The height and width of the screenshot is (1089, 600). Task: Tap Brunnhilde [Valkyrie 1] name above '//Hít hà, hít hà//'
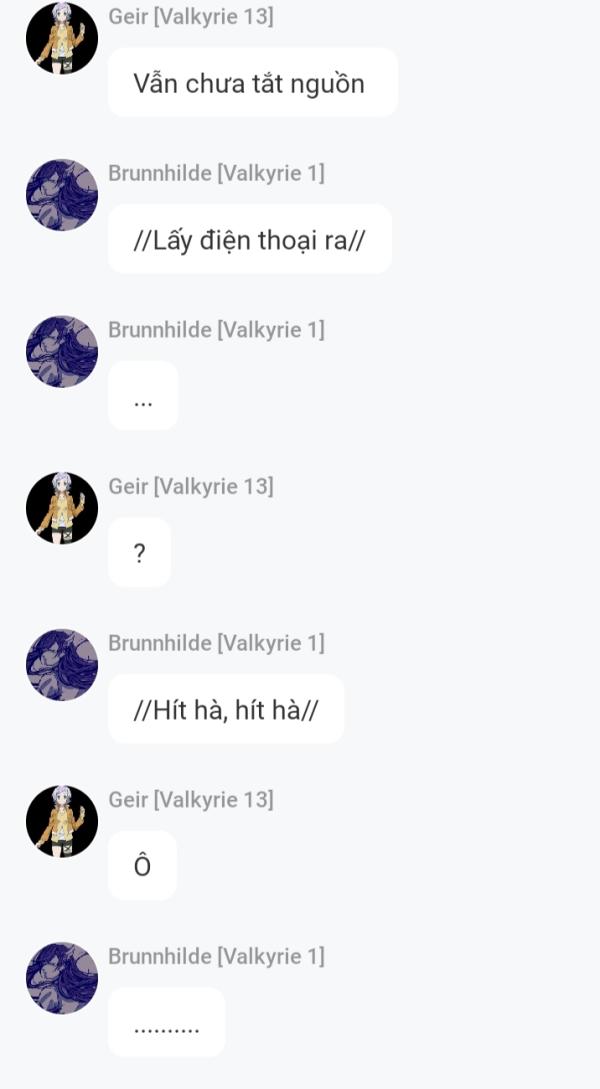(x=216, y=643)
